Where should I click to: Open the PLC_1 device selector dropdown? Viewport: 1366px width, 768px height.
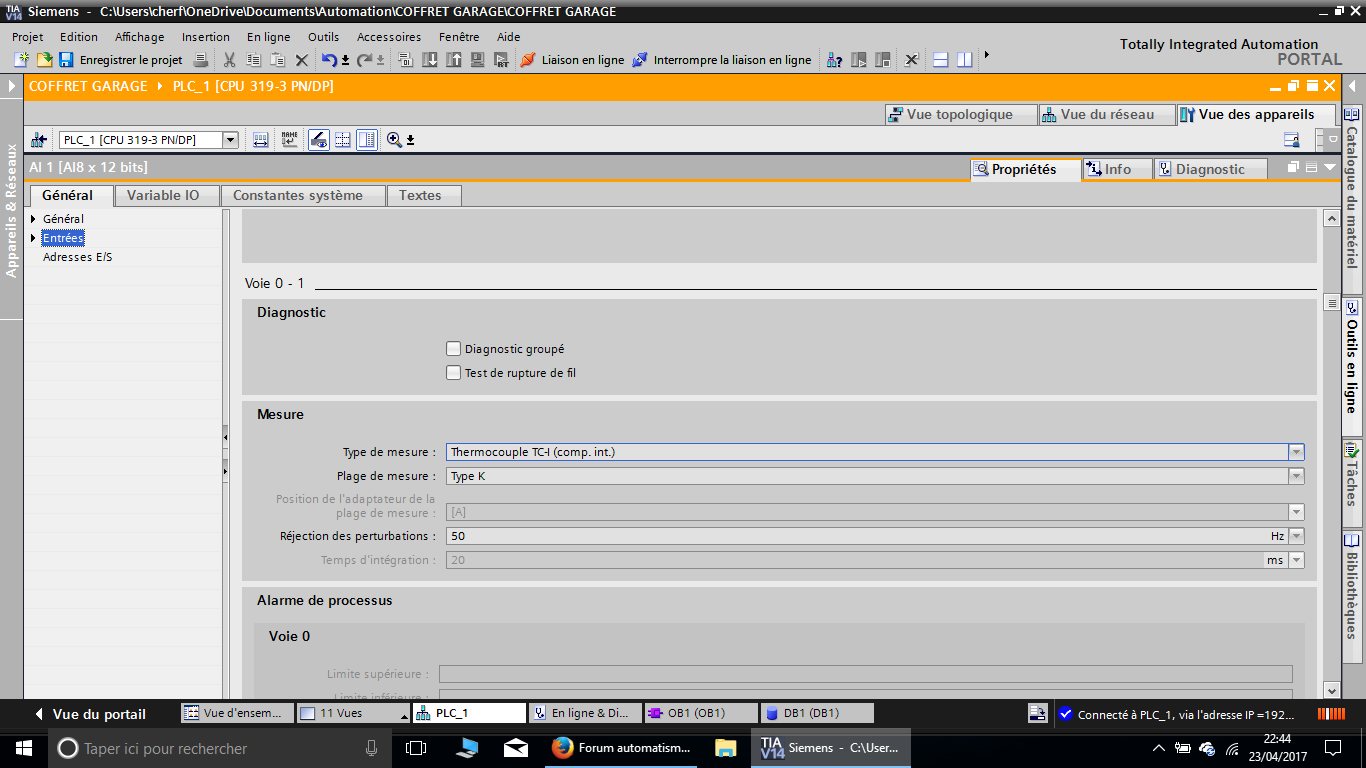pyautogui.click(x=230, y=140)
